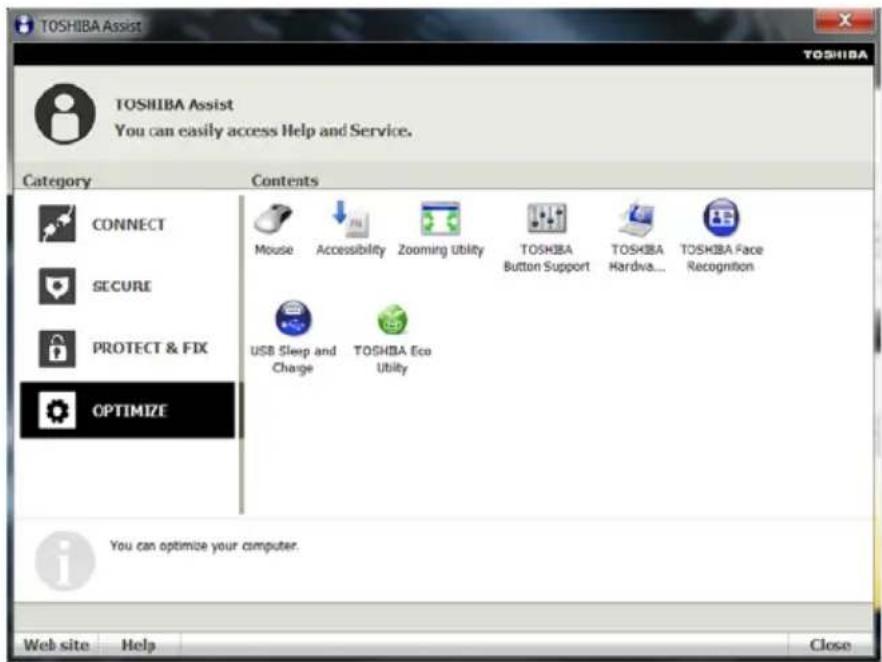Open the Mouse settings icon
Viewport: 882px width, 662px height.
tap(273, 218)
